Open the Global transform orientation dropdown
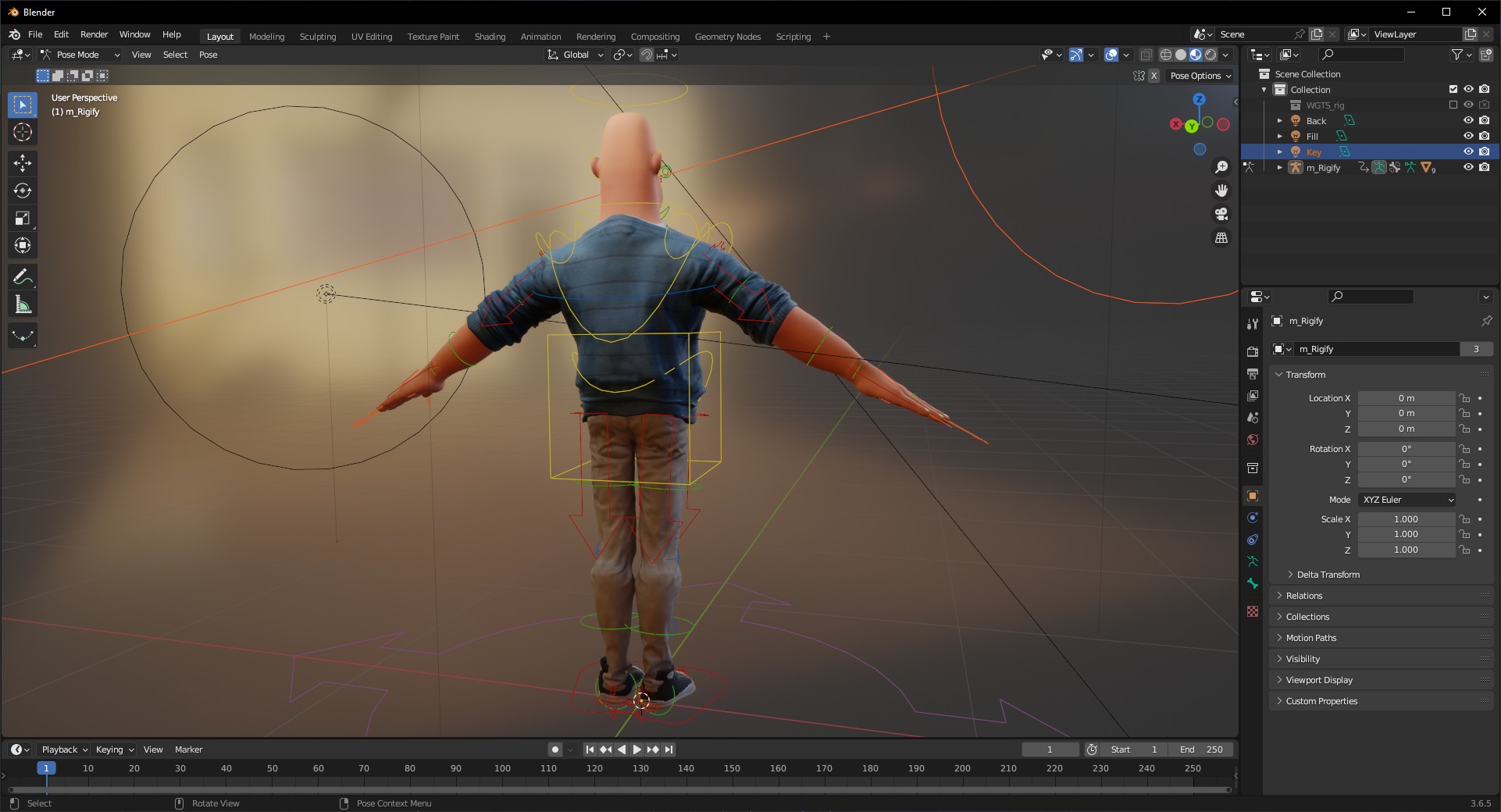This screenshot has height=812, width=1501. coord(576,55)
